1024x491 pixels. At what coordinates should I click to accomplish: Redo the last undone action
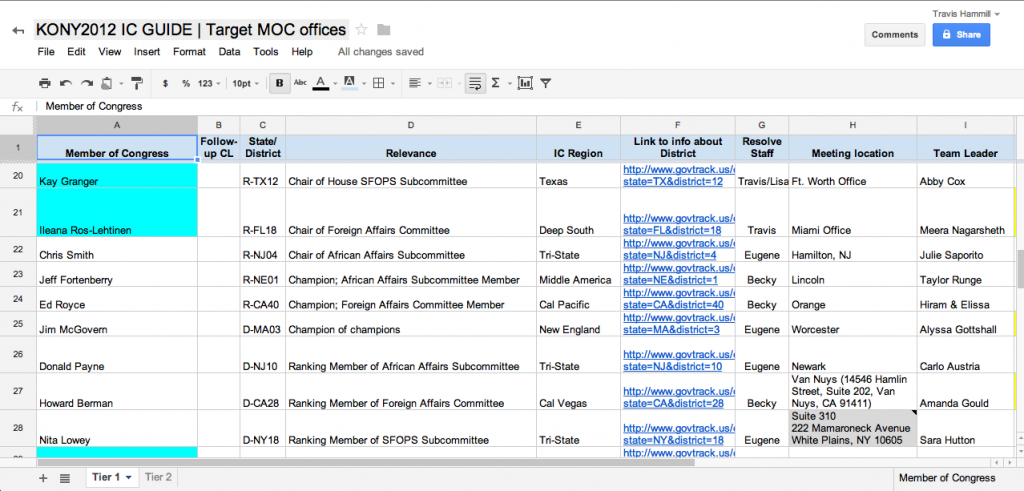86,84
